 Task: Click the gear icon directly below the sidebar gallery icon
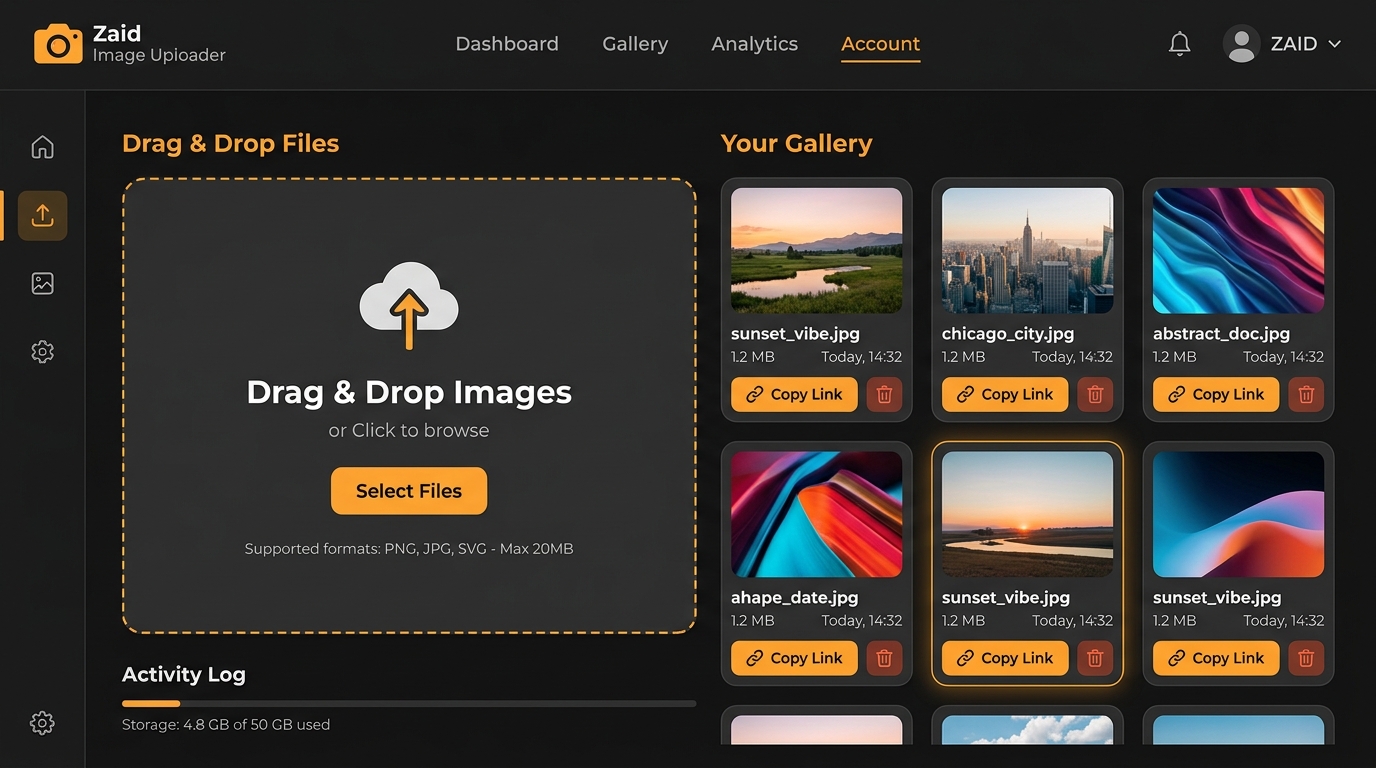click(42, 352)
